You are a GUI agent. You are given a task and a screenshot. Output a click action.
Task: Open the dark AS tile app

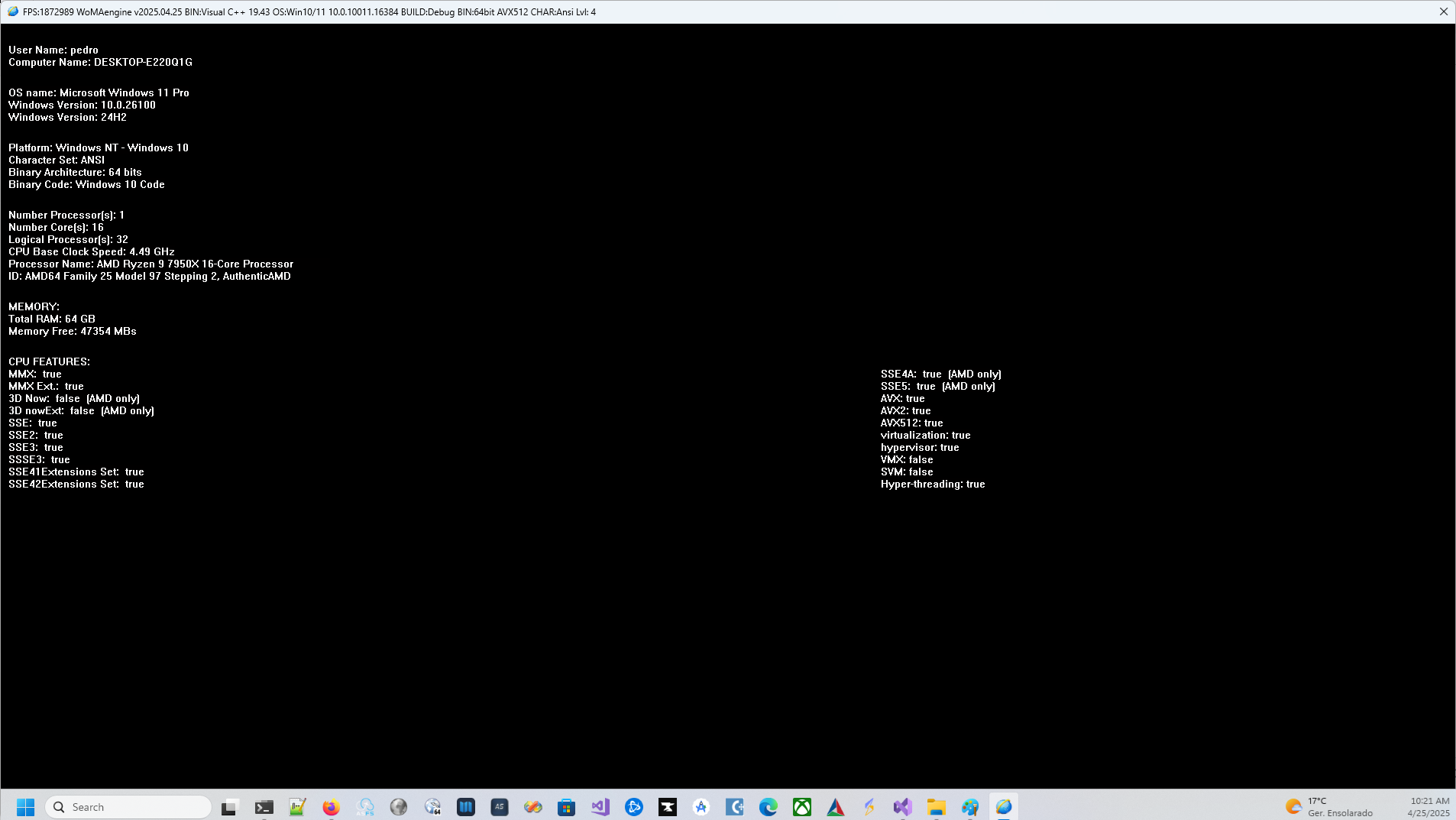click(499, 806)
